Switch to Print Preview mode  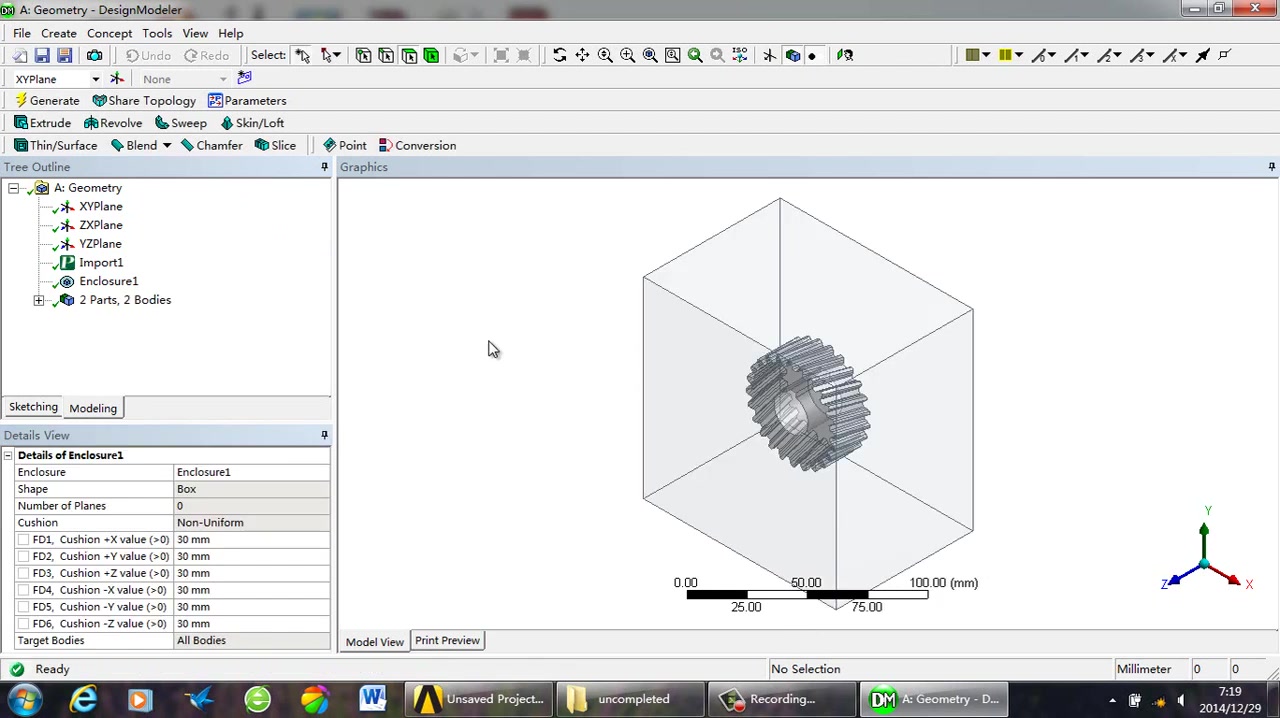[x=447, y=640]
